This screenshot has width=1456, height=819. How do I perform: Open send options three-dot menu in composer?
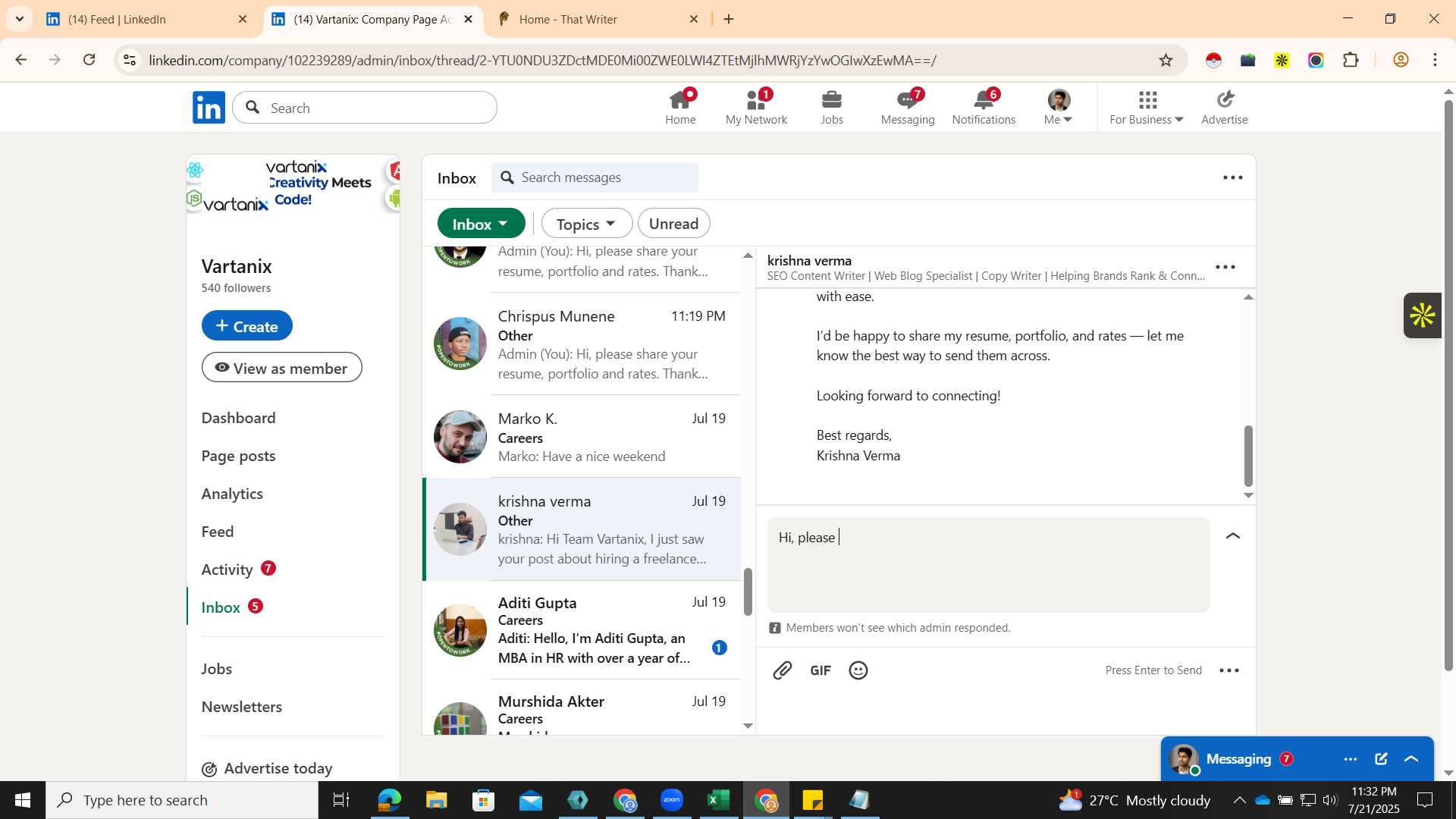pos(1229,670)
